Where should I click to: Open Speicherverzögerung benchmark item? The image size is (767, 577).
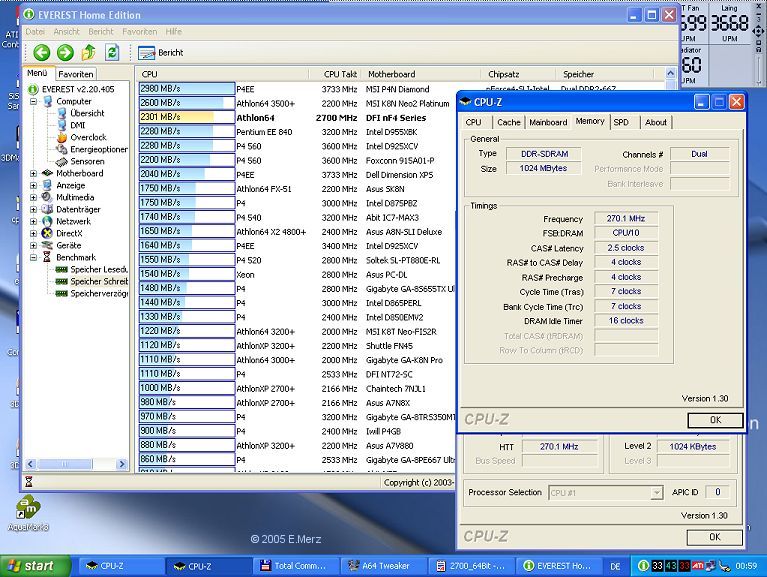point(99,293)
